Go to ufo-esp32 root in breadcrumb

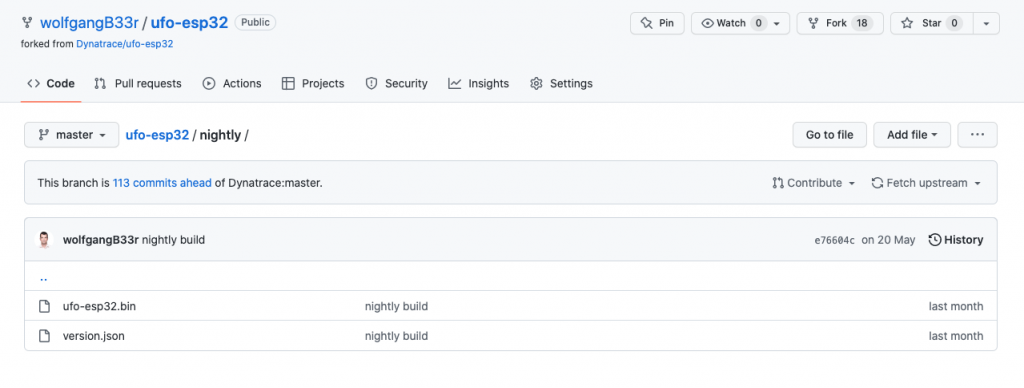(x=157, y=135)
